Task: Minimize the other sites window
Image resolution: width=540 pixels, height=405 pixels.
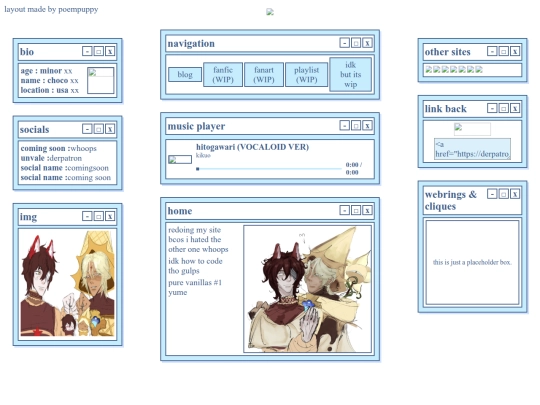Action: [x=492, y=51]
